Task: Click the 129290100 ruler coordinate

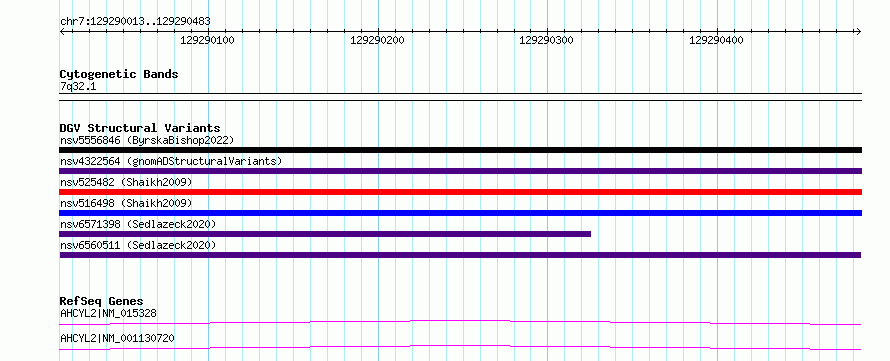Action: pyautogui.click(x=207, y=40)
